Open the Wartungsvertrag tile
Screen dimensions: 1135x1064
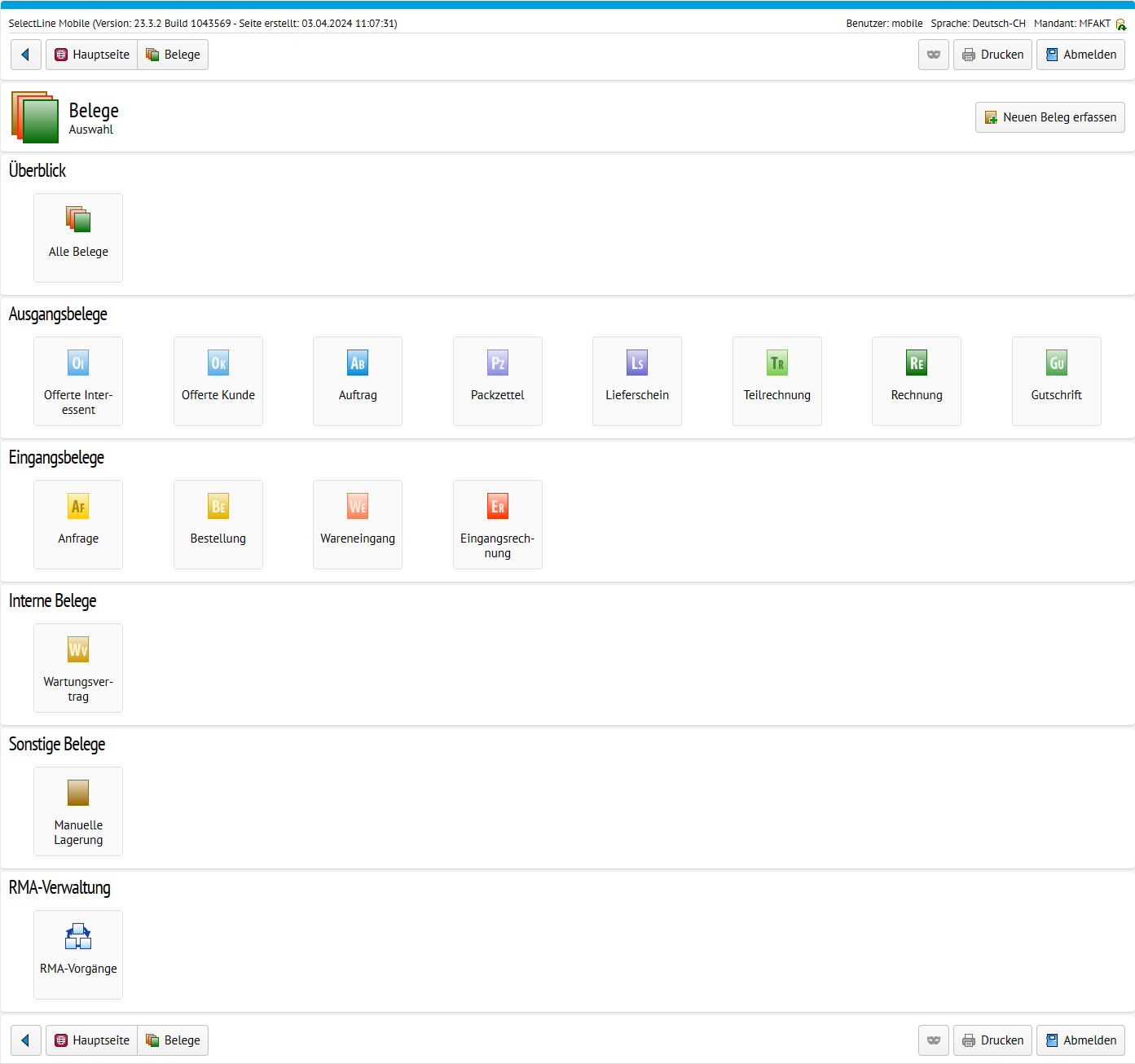78,668
